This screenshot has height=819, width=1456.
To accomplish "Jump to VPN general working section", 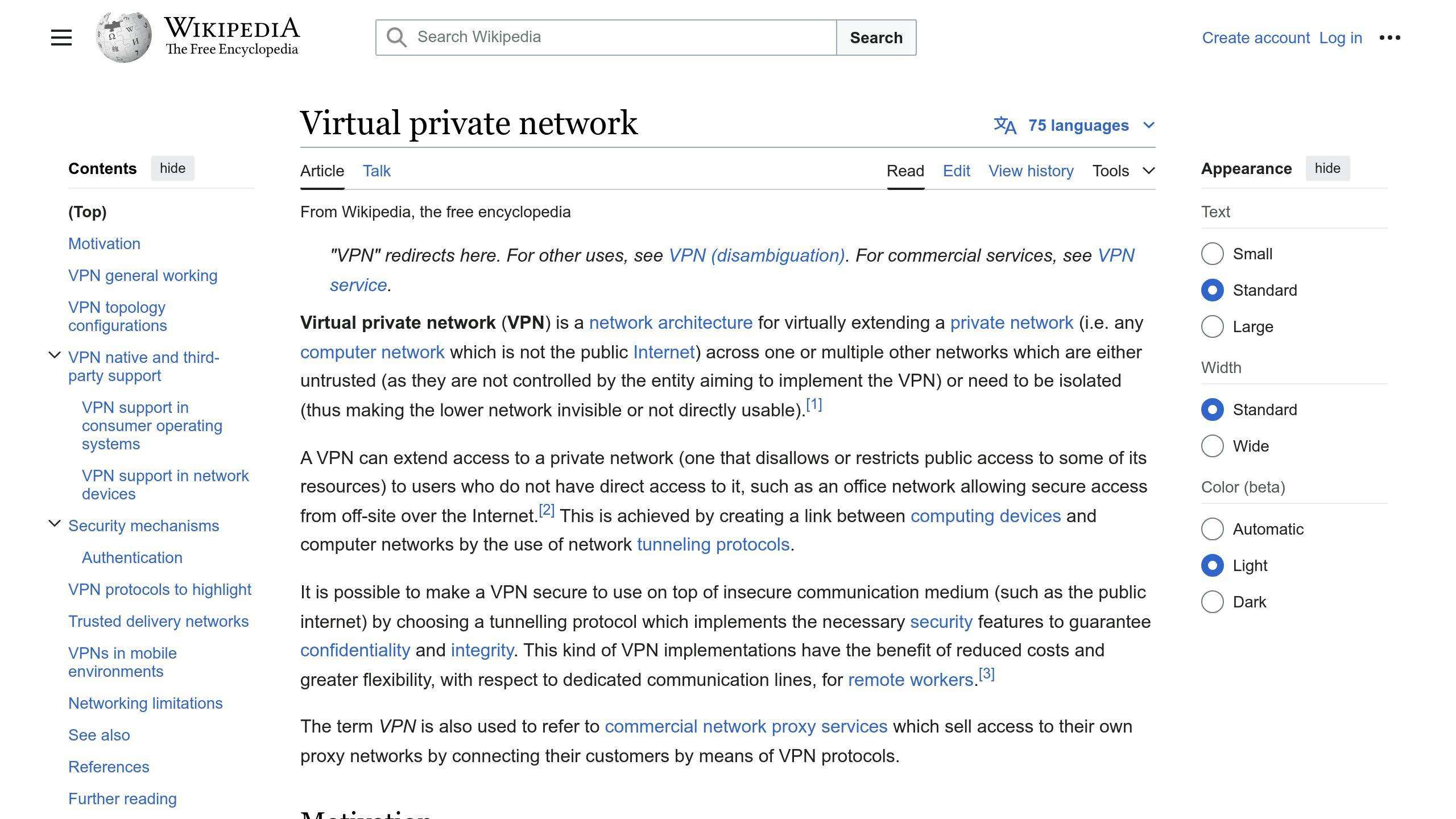I will 143,275.
